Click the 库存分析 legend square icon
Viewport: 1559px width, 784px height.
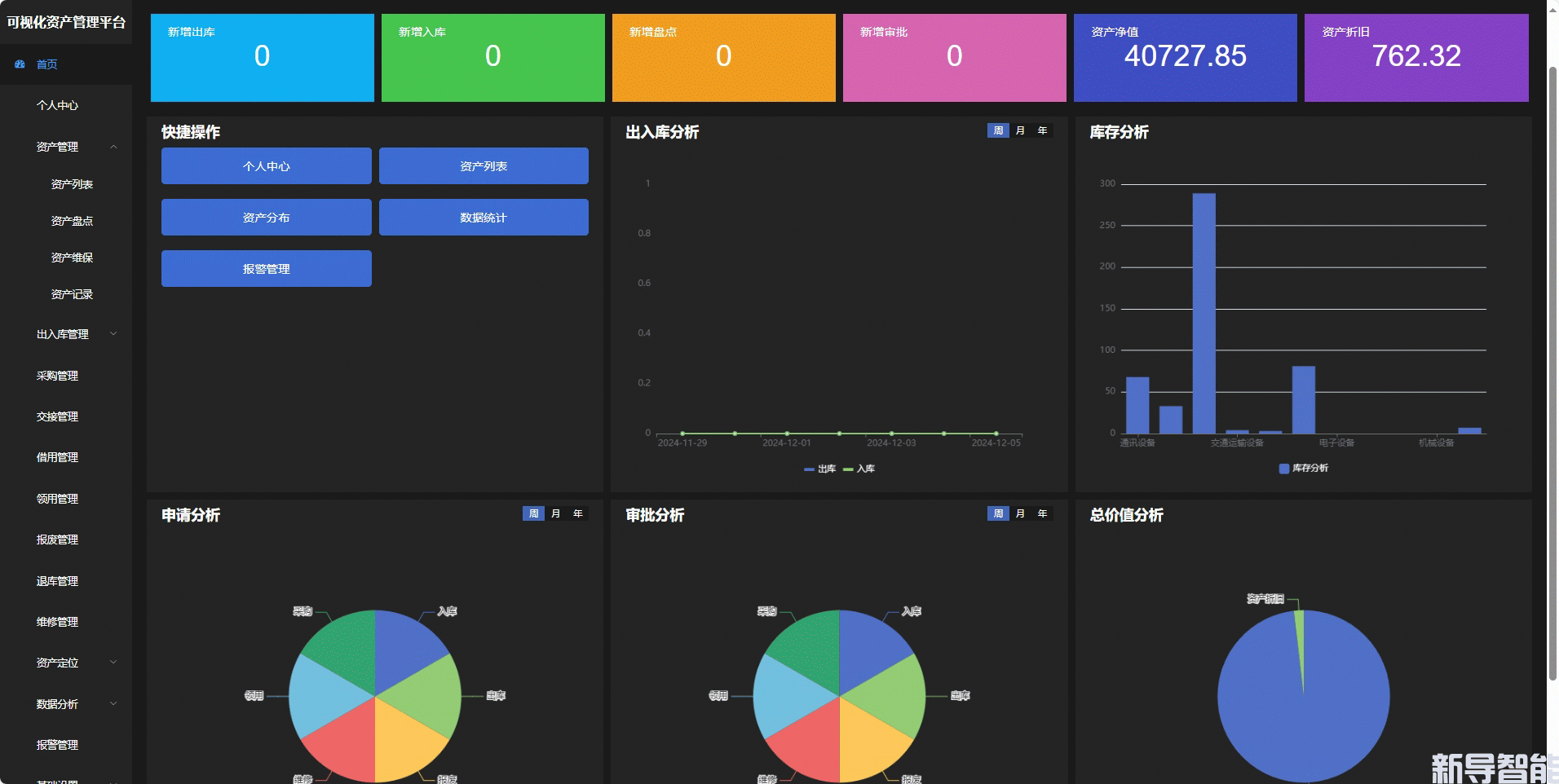pyautogui.click(x=1284, y=469)
